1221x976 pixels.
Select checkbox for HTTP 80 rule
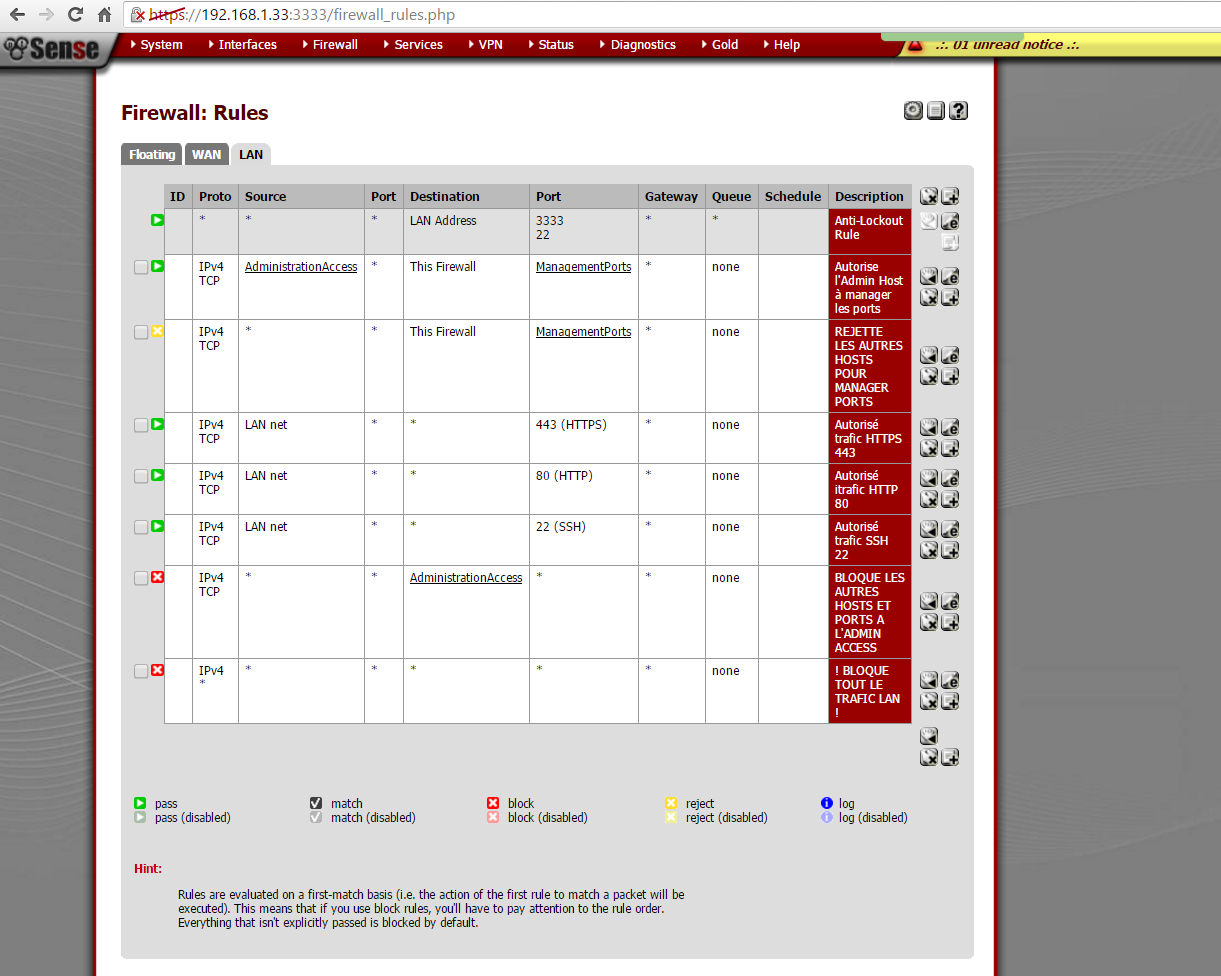[141, 476]
